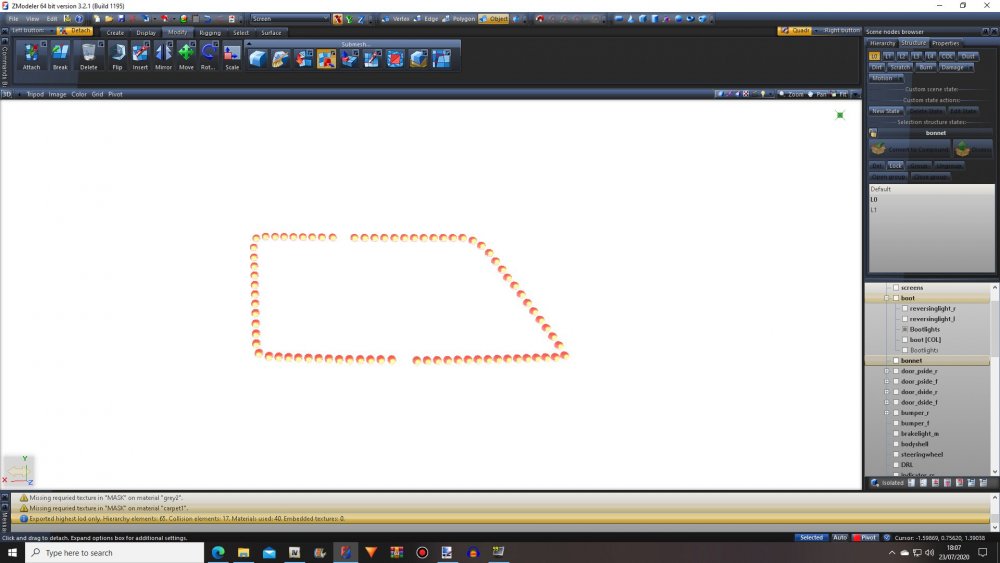Expand the door_dside_r node
The image size is (1000, 563).
pyautogui.click(x=886, y=392)
